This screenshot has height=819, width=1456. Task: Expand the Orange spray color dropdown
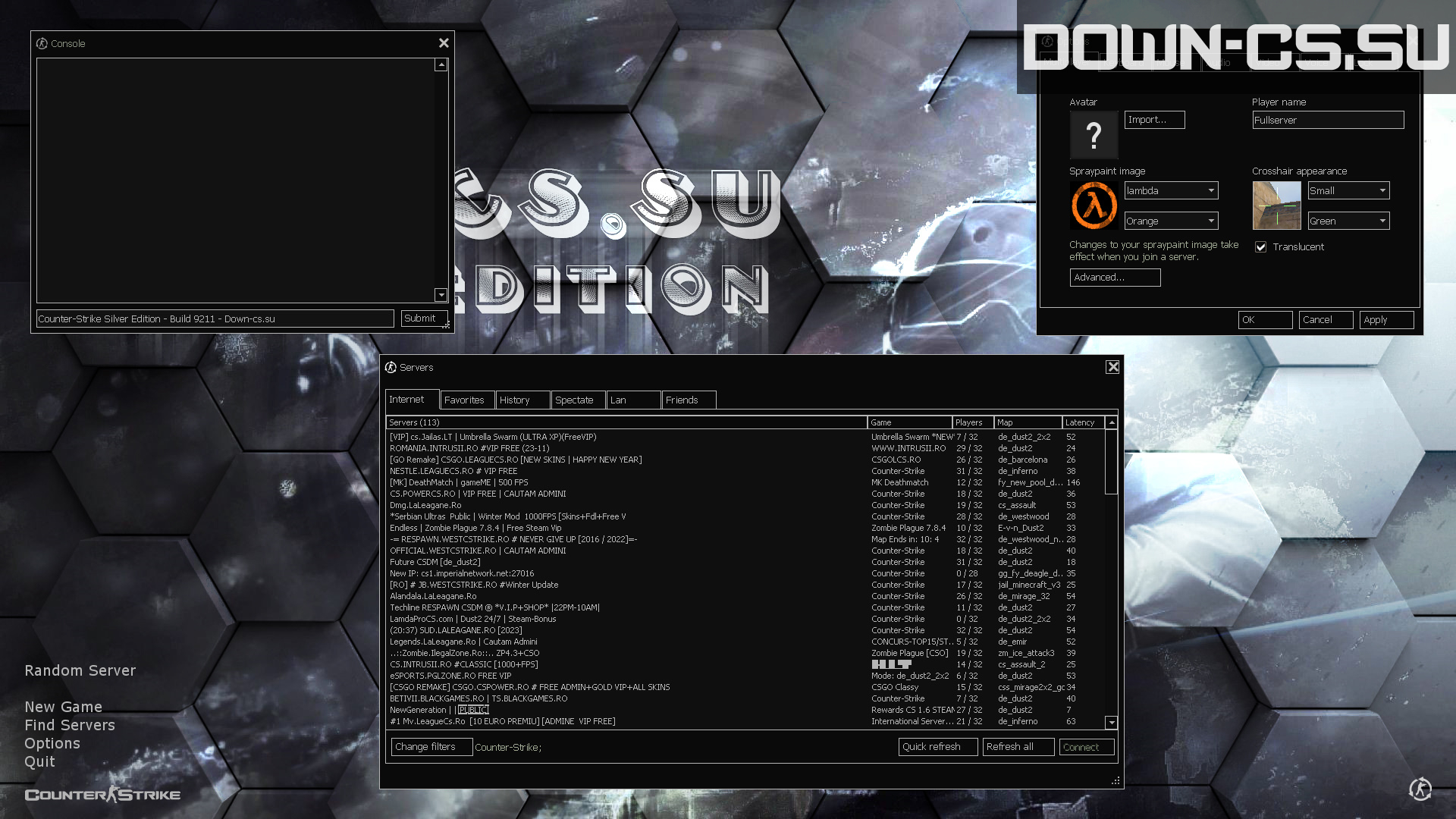tap(1171, 221)
